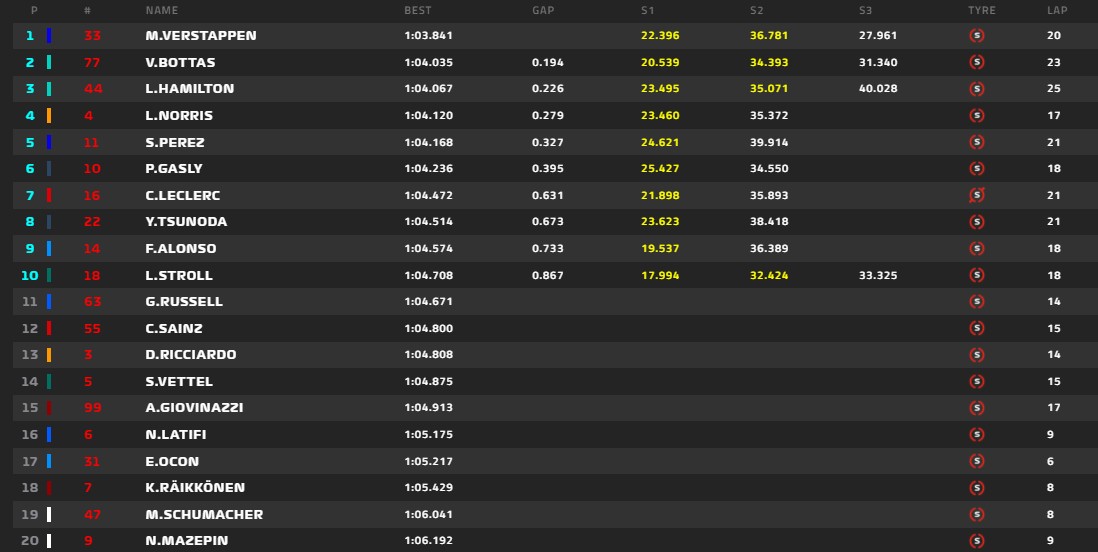Click car number 33
The height and width of the screenshot is (552, 1098).
coord(92,36)
